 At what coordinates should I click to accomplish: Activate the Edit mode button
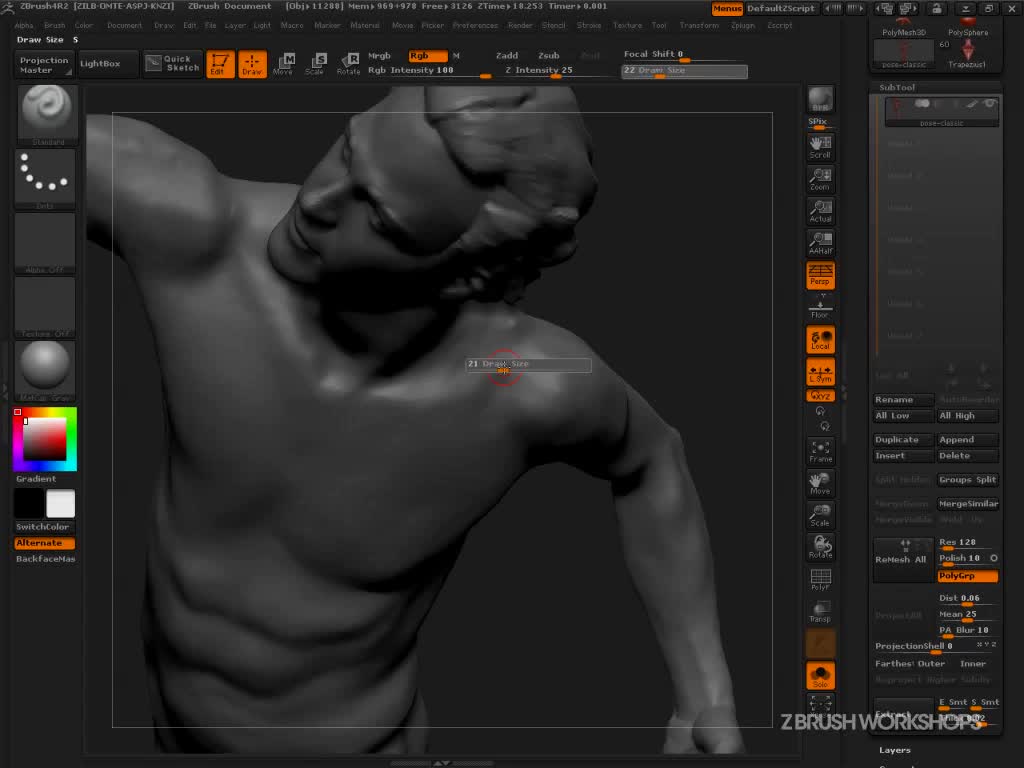click(x=220, y=64)
